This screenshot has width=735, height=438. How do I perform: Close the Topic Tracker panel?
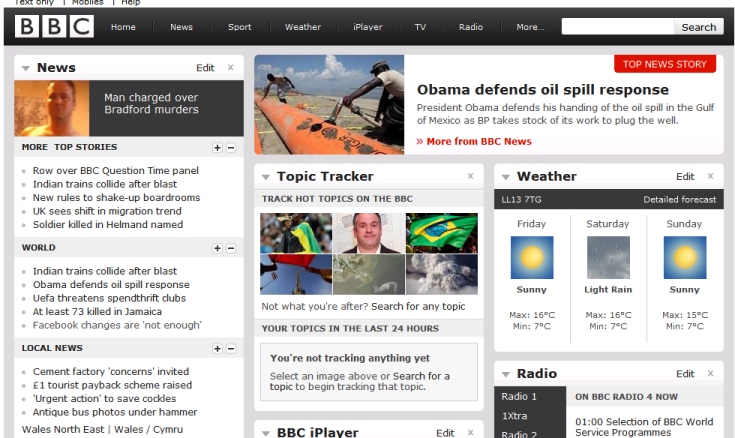[x=471, y=176]
